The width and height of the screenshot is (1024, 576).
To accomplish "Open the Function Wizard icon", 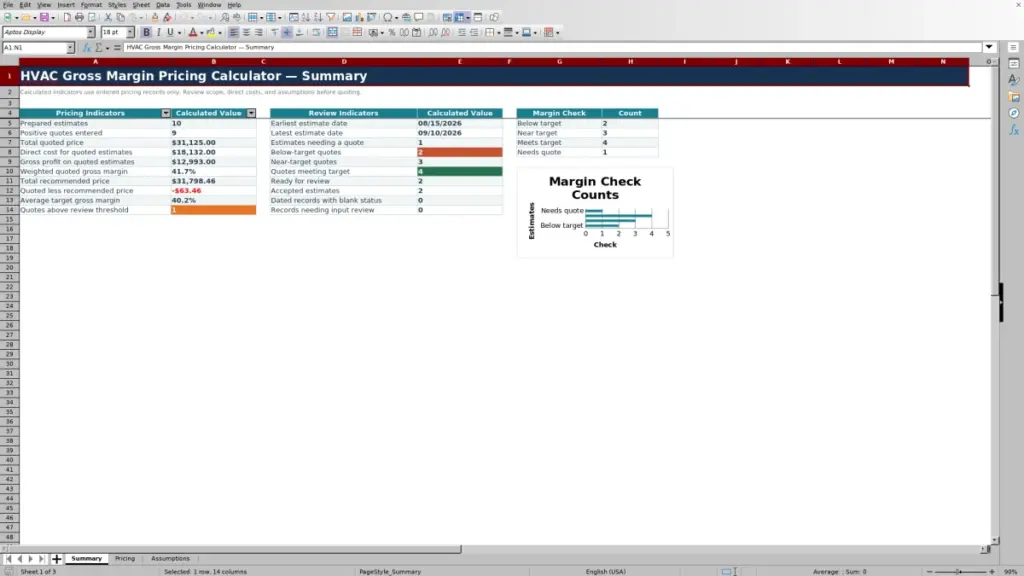I will click(87, 48).
